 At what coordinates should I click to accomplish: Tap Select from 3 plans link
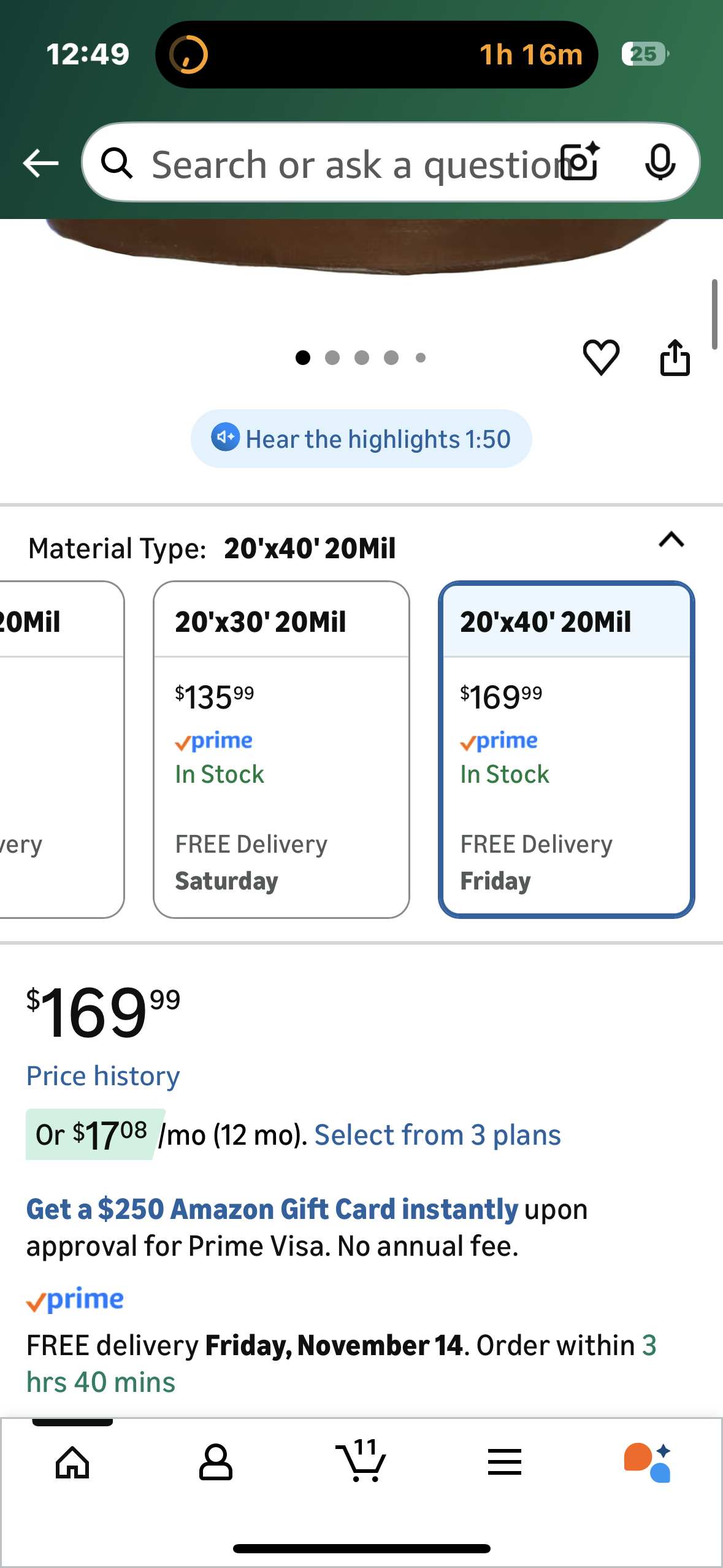437,1136
